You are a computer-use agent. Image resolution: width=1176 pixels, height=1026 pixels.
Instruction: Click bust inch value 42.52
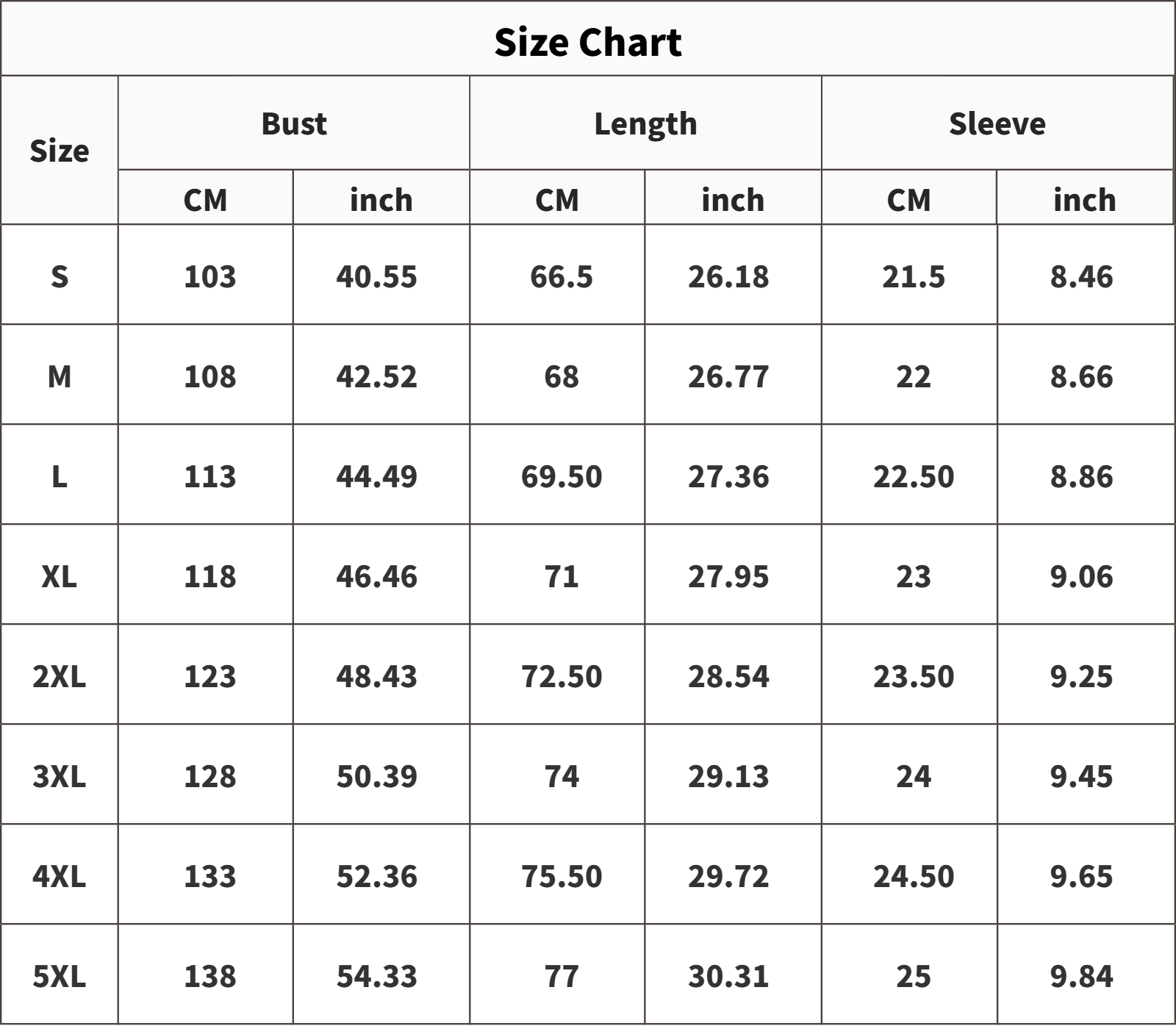pyautogui.click(x=377, y=376)
